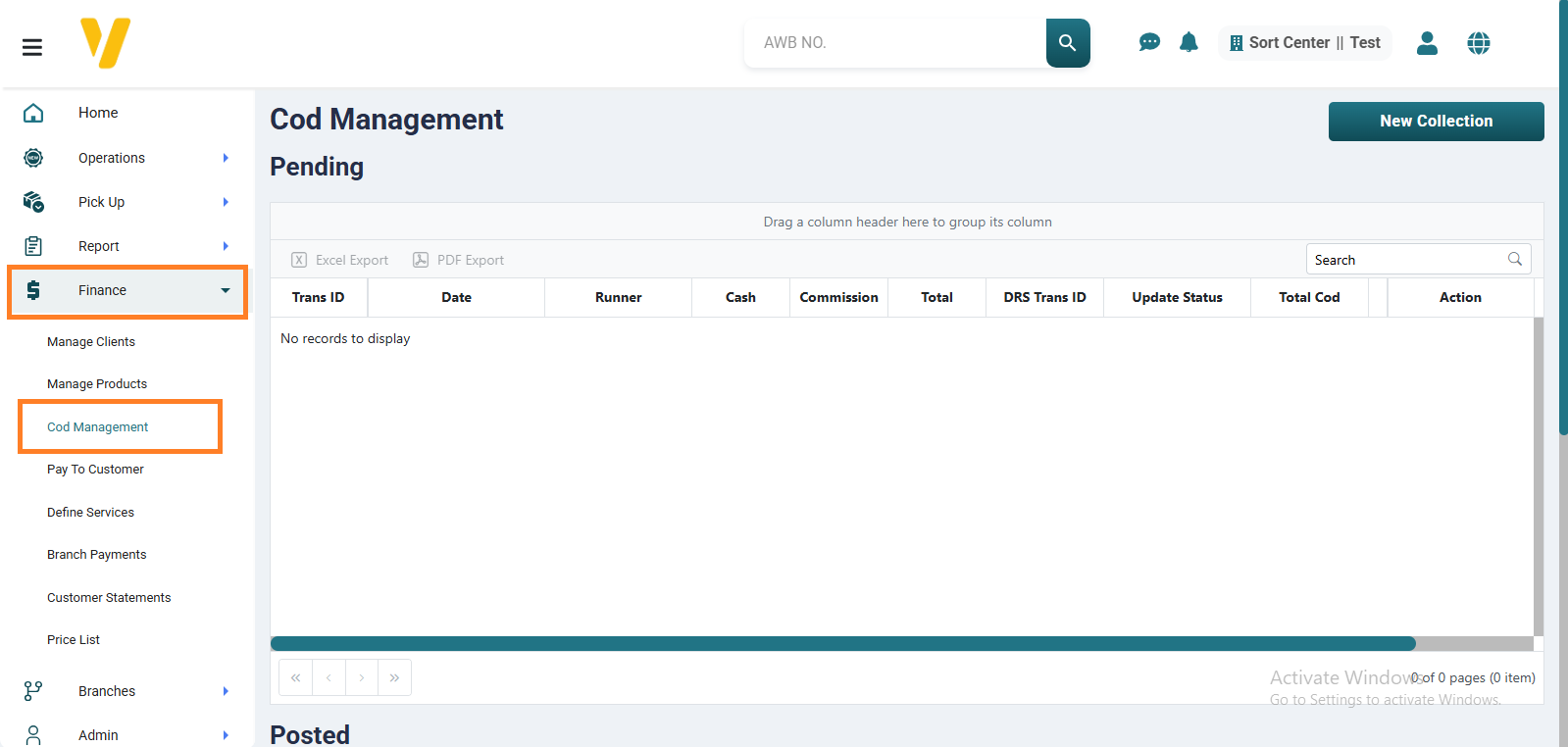This screenshot has width=1568, height=747.
Task: Open the Price List page
Action: [74, 640]
